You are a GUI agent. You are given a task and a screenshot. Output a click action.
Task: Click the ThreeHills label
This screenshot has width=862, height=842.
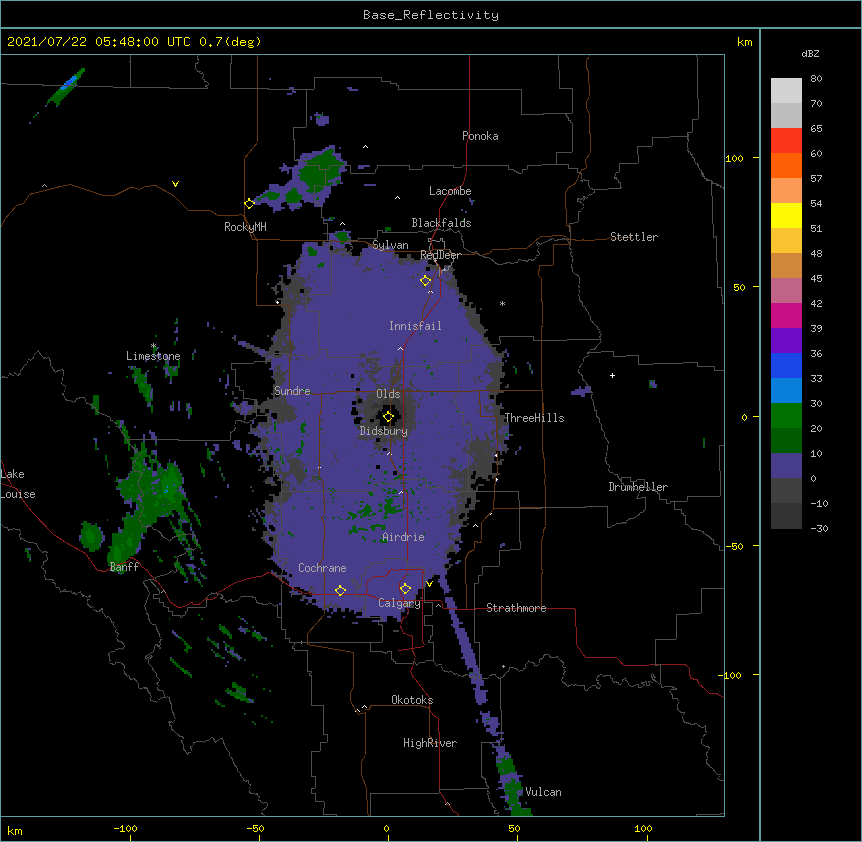pyautogui.click(x=534, y=418)
